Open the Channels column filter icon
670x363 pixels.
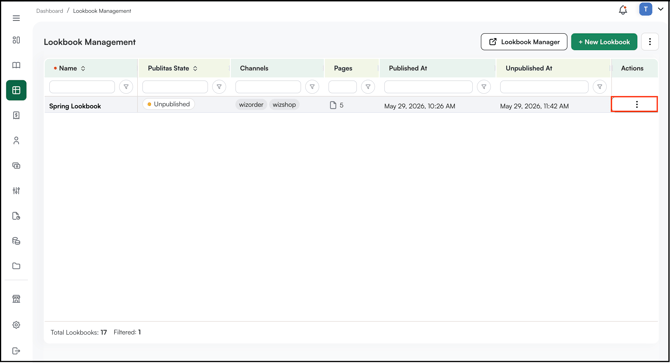312,87
